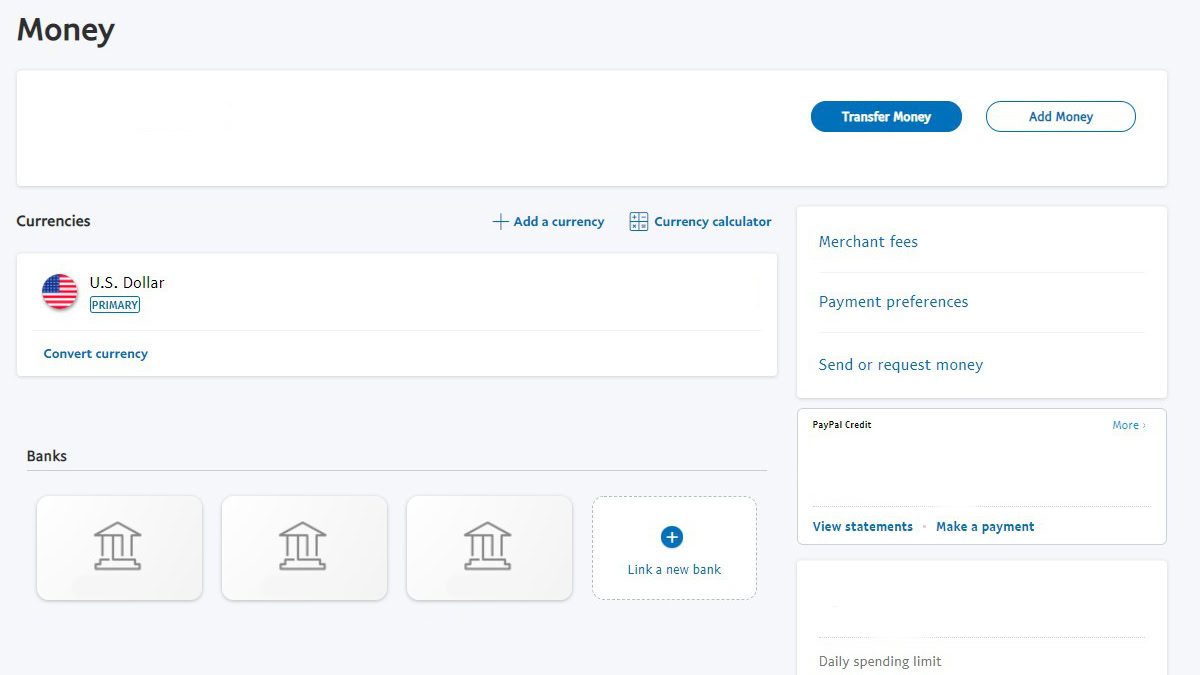Select the third linked bank card
This screenshot has height=675, width=1200.
489,548
